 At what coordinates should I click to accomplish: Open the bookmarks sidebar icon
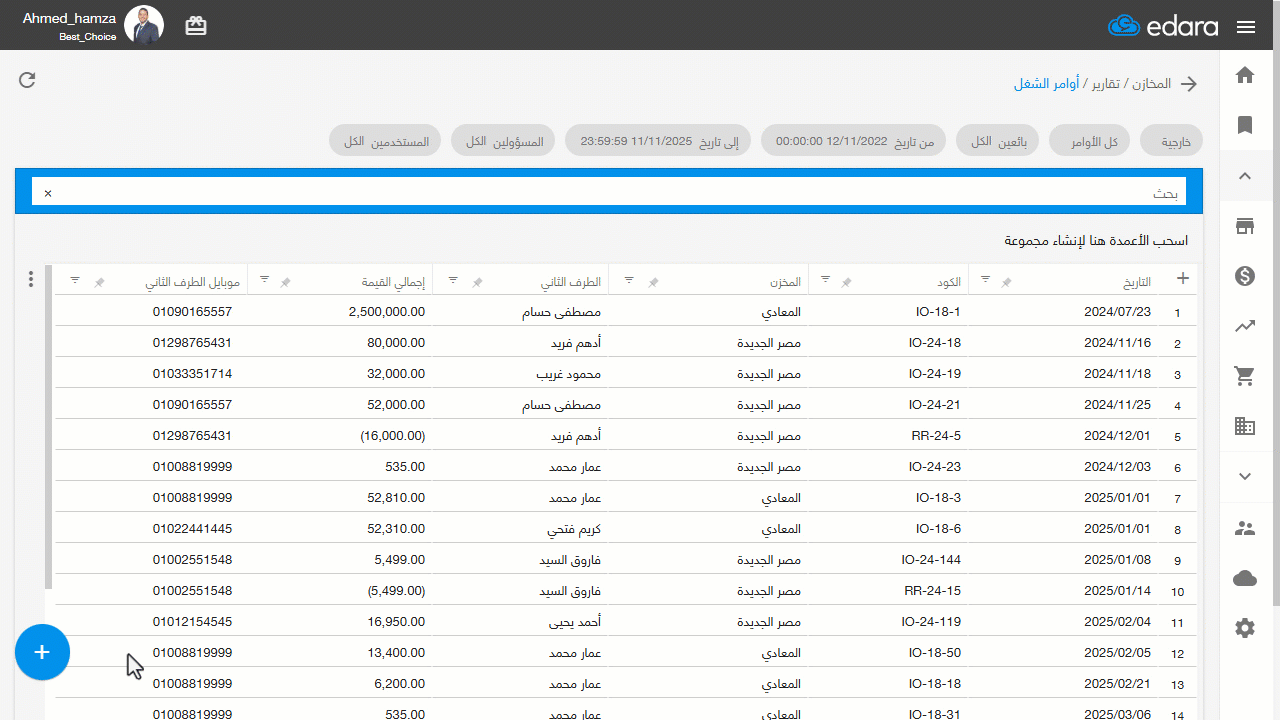point(1245,125)
